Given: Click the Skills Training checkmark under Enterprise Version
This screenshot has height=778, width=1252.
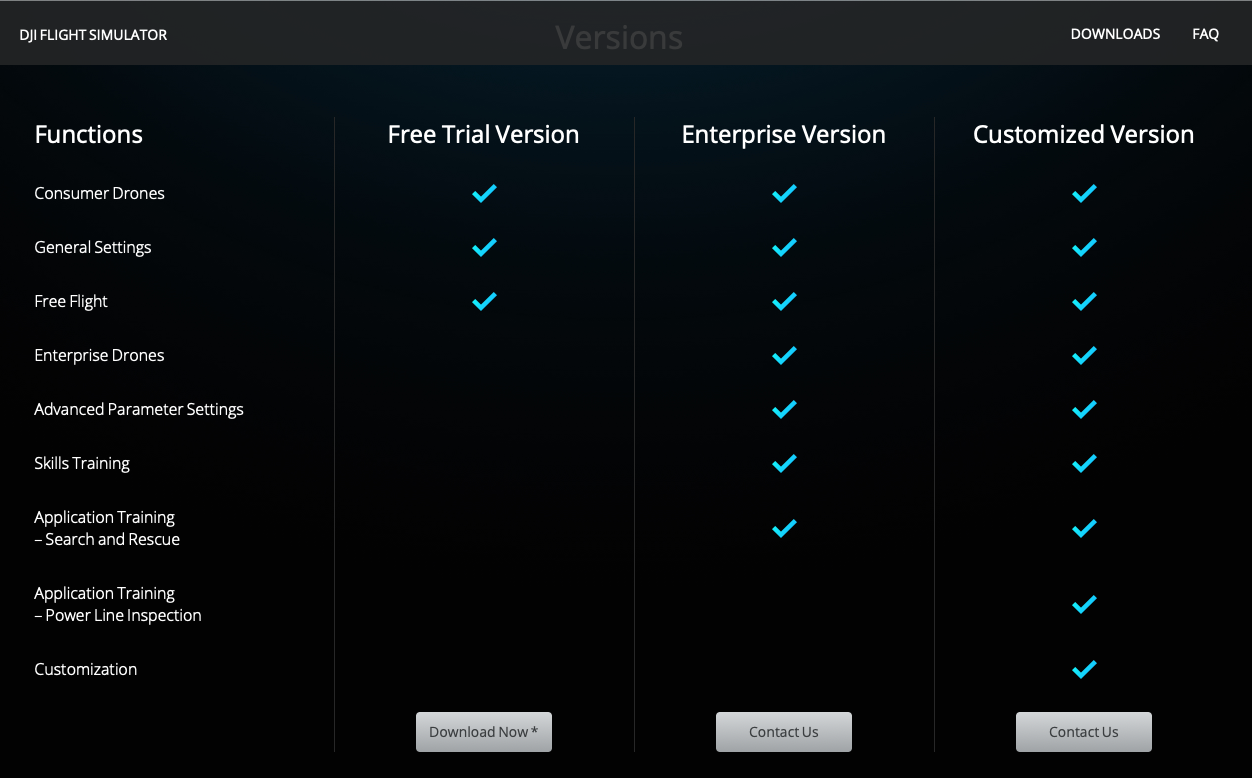Looking at the screenshot, I should coord(784,463).
